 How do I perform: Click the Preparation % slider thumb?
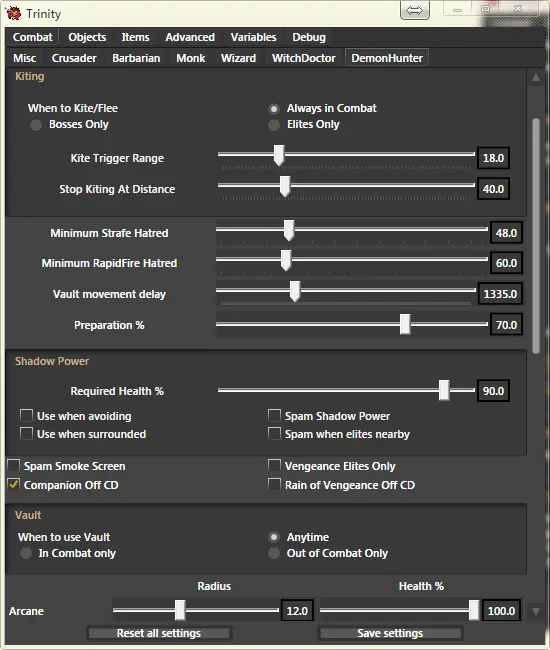click(405, 324)
